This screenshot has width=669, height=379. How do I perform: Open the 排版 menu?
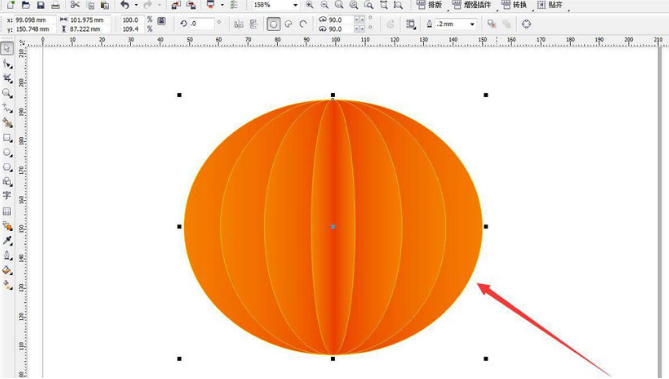(430, 5)
